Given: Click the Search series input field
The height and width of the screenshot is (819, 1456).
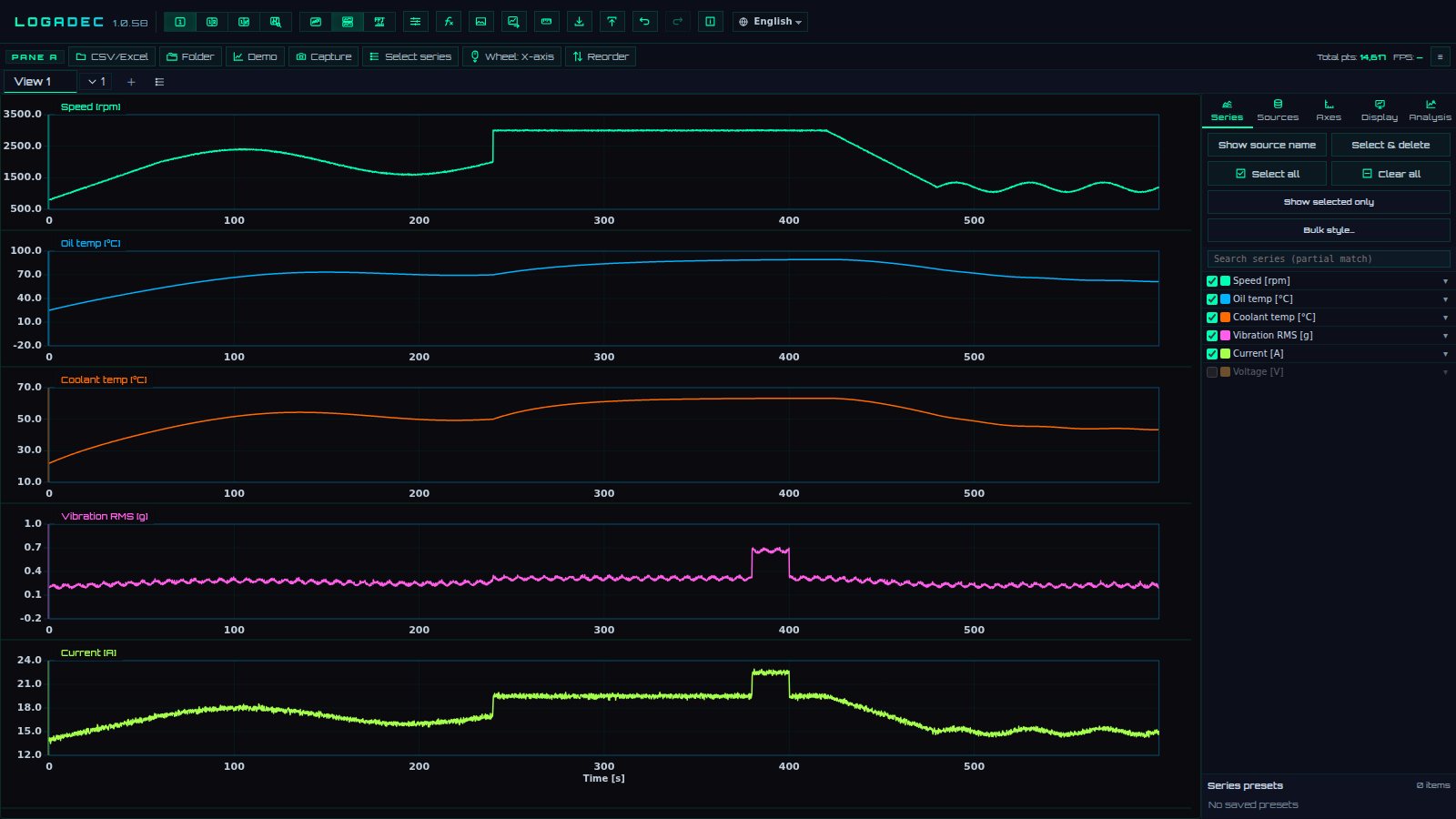Looking at the screenshot, I should [1329, 259].
